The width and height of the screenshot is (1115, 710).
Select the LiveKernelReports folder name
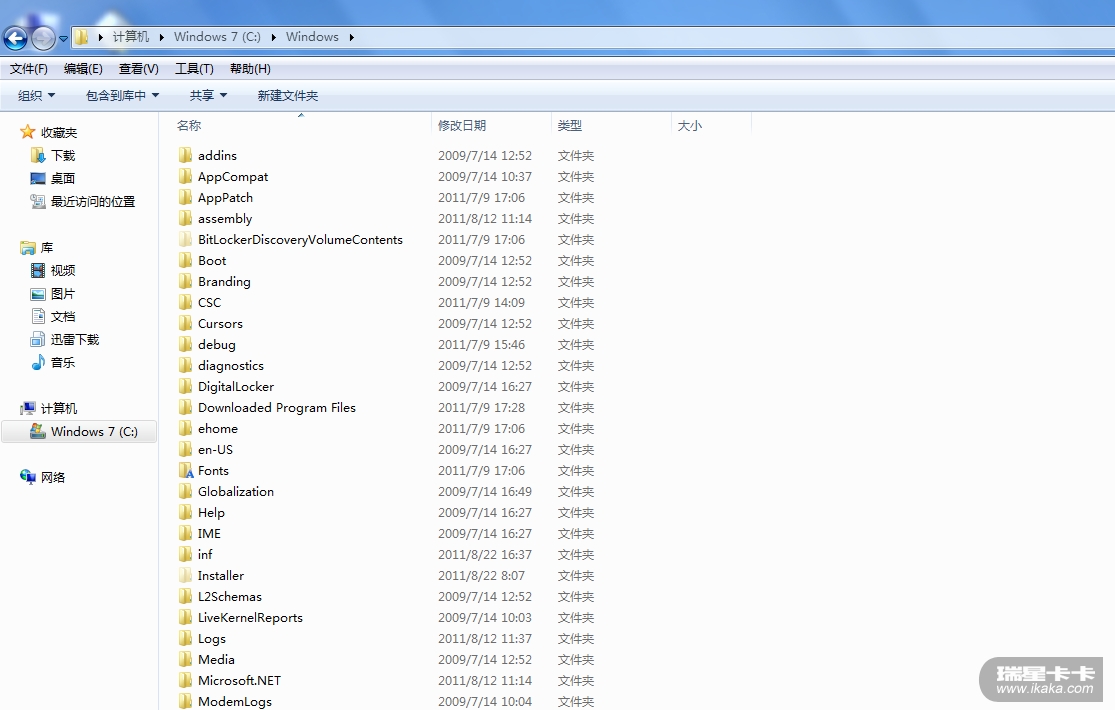pos(250,617)
